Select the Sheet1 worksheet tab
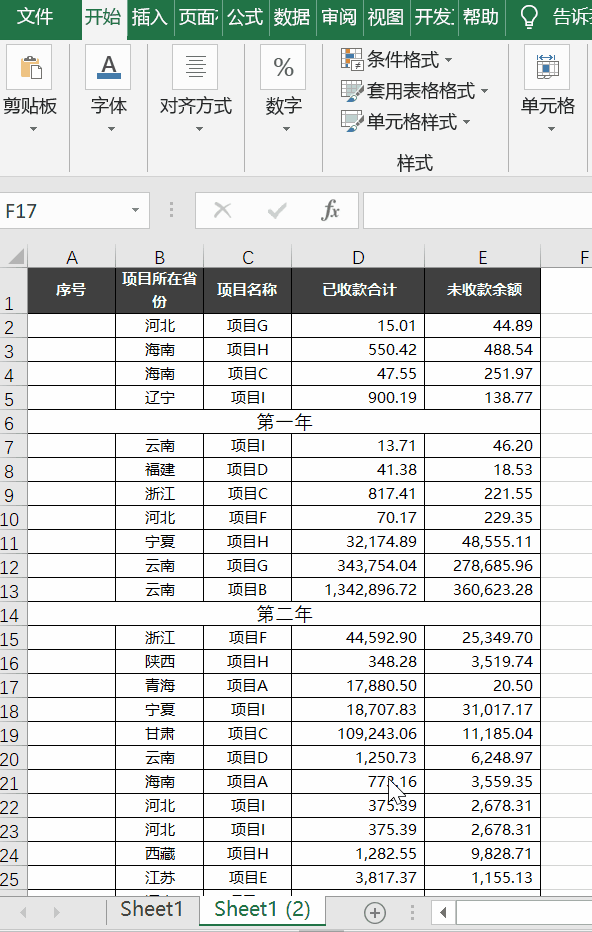This screenshot has height=932, width=592. click(x=152, y=909)
